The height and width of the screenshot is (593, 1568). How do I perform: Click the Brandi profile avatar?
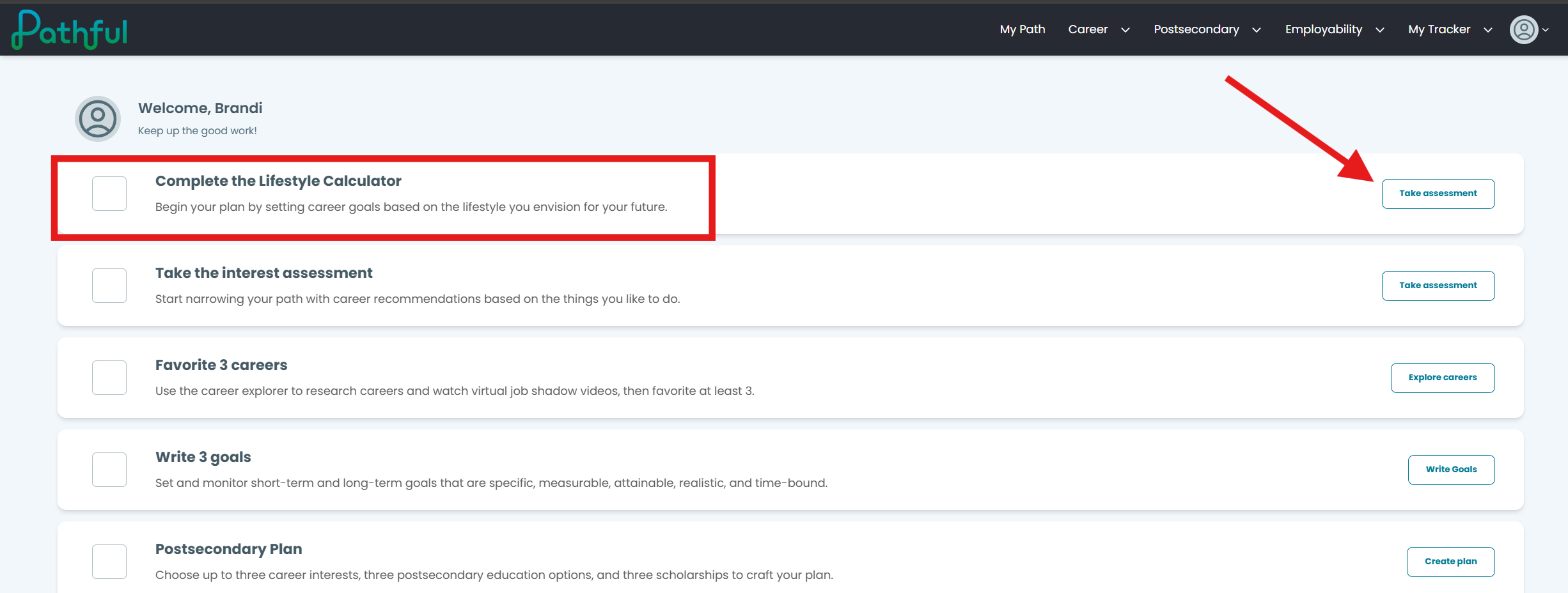pos(98,118)
